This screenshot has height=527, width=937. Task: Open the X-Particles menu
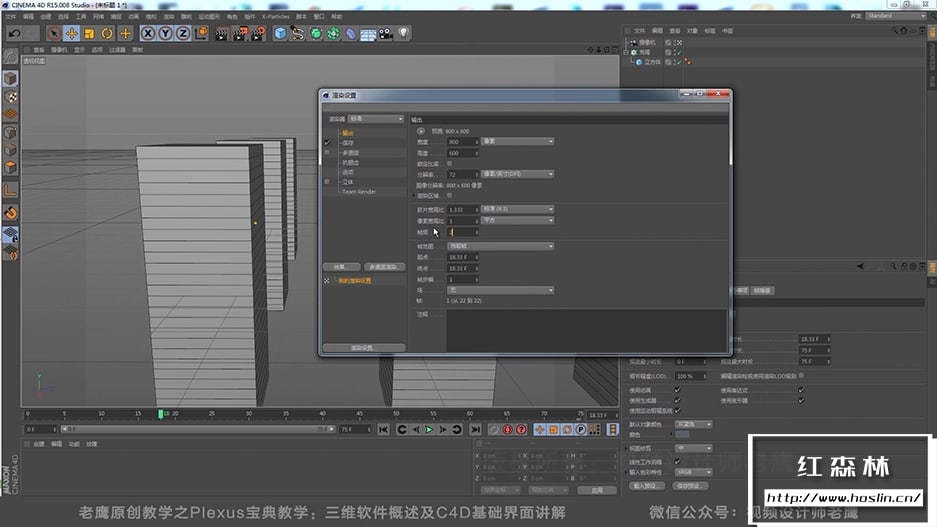click(275, 17)
